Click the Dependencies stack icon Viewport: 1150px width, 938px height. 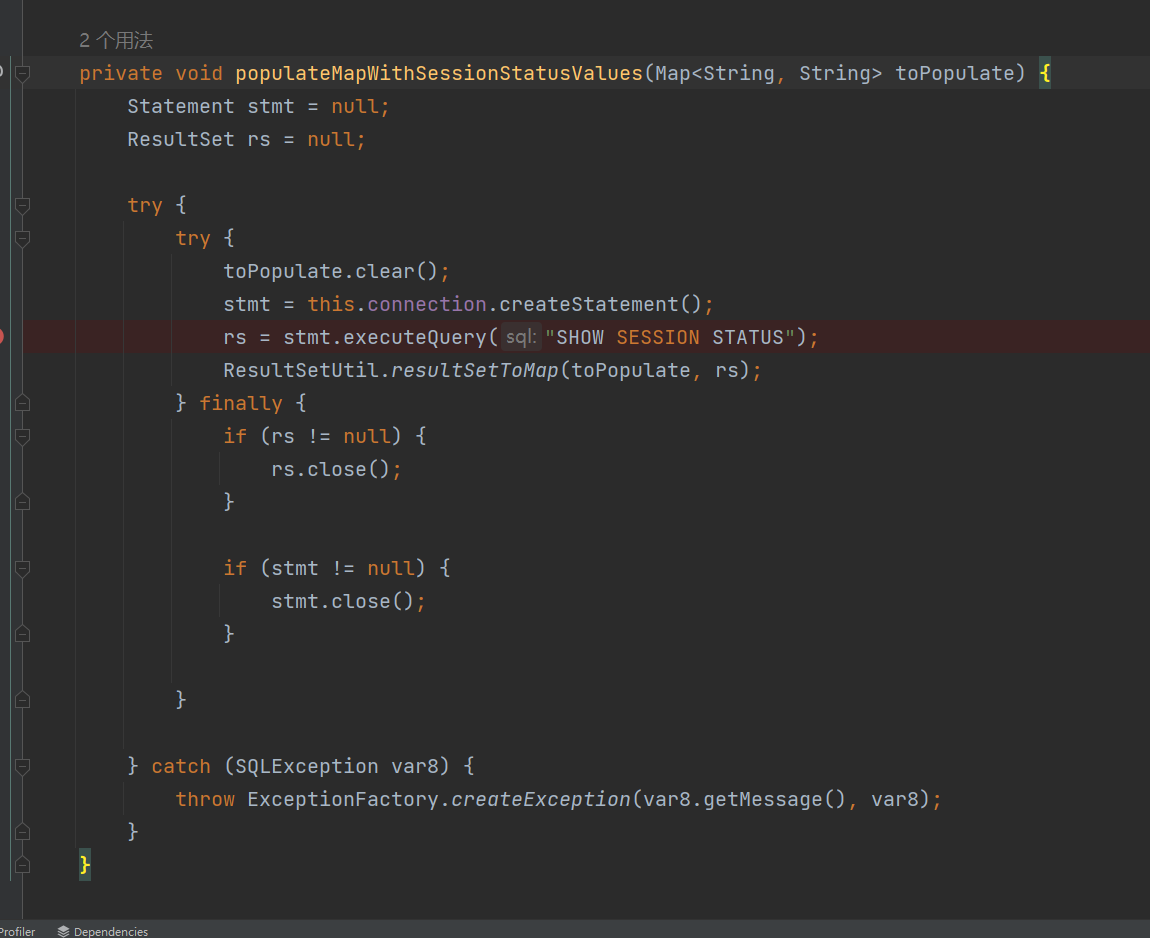point(63,931)
